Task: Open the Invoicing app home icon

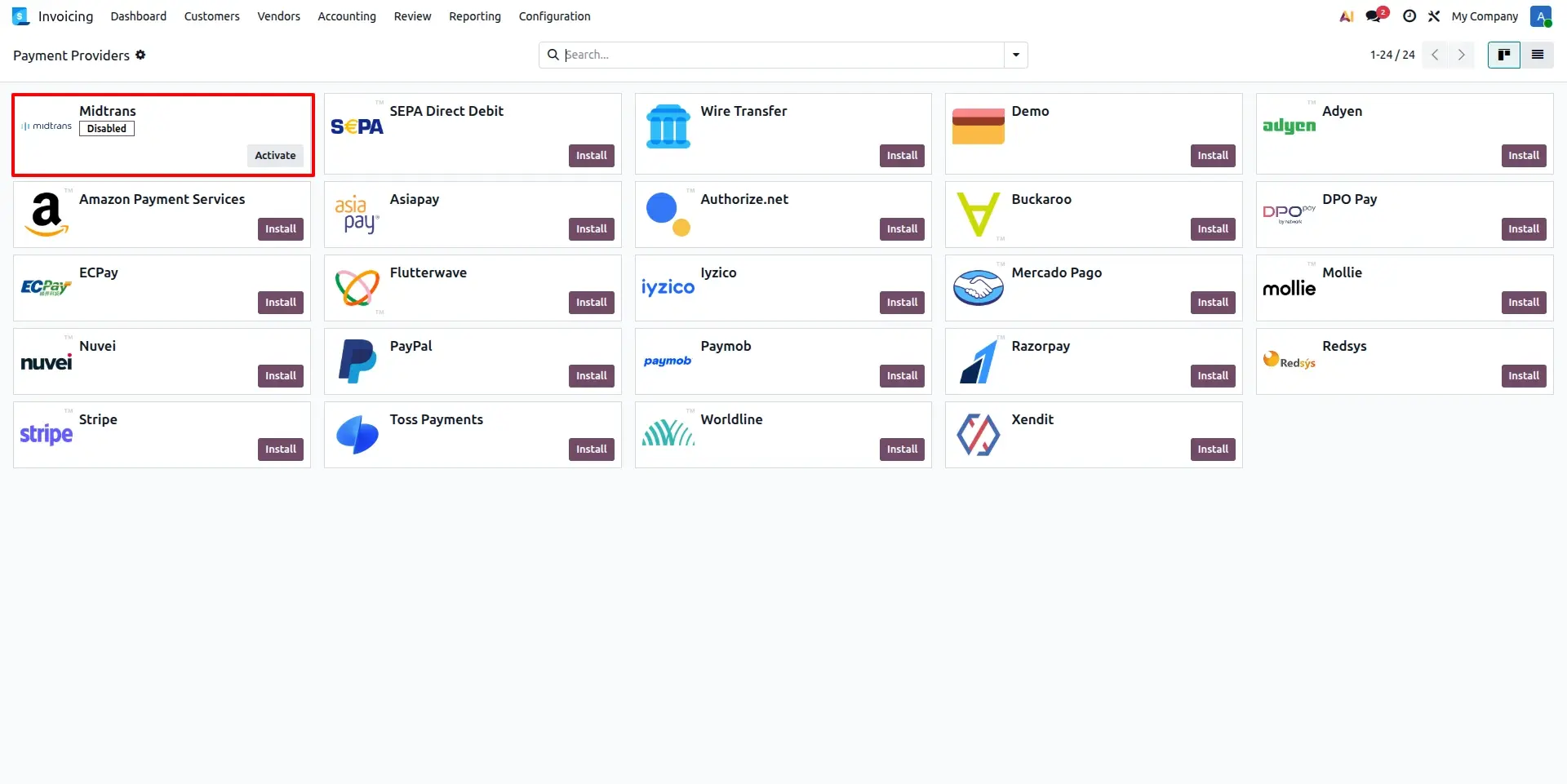Action: click(20, 16)
